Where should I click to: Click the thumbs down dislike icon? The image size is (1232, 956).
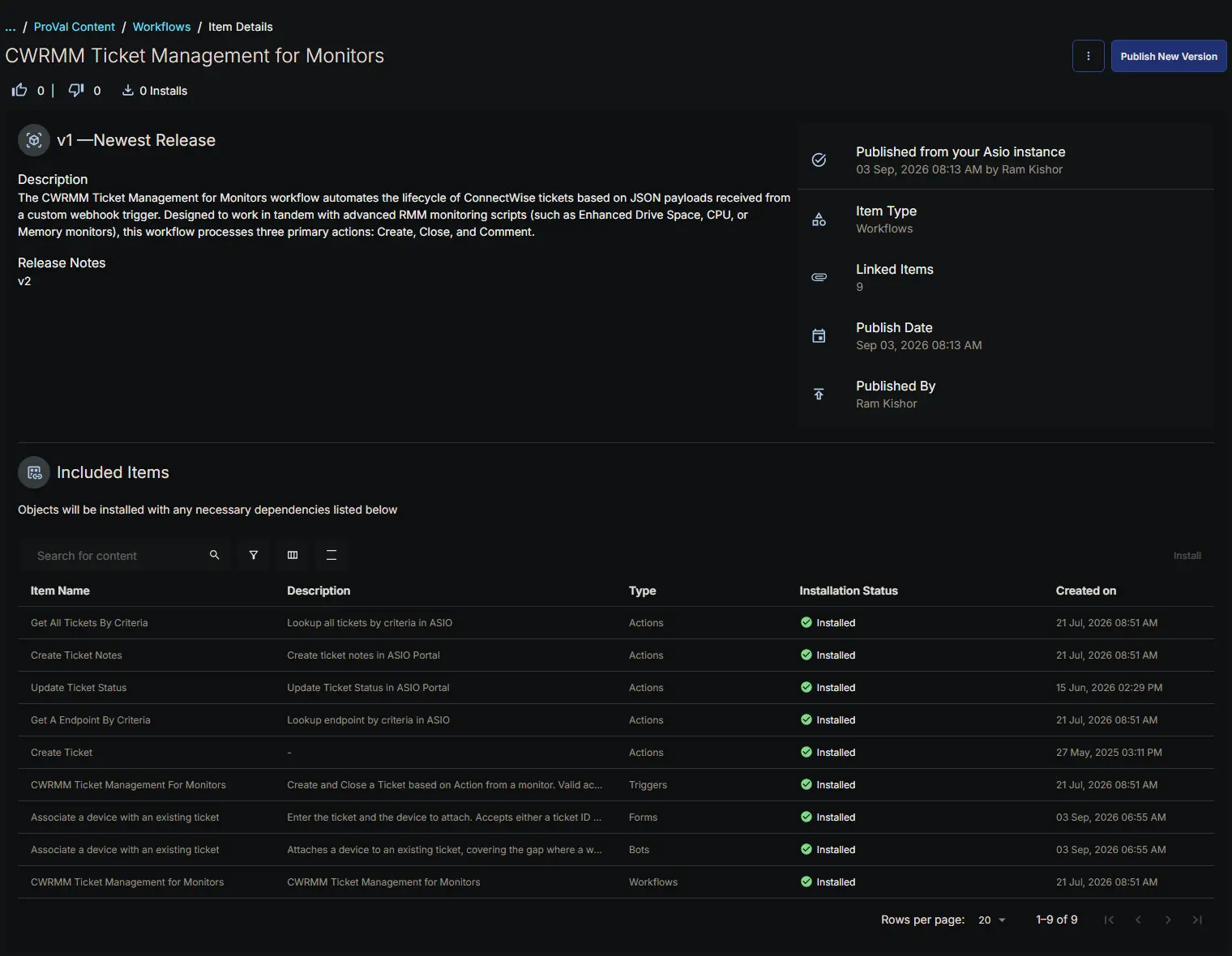click(76, 90)
